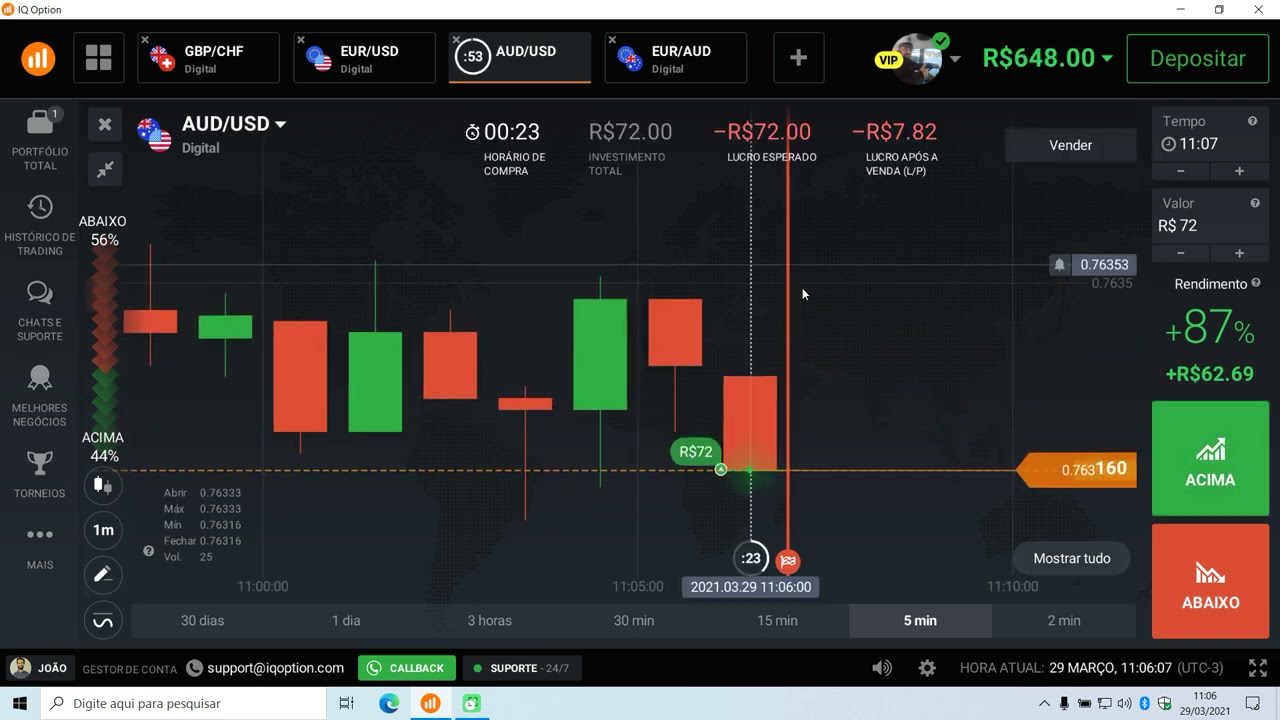The width and height of the screenshot is (1280, 720).
Task: Click SUPORTE 24/7 button
Action: [x=521, y=668]
